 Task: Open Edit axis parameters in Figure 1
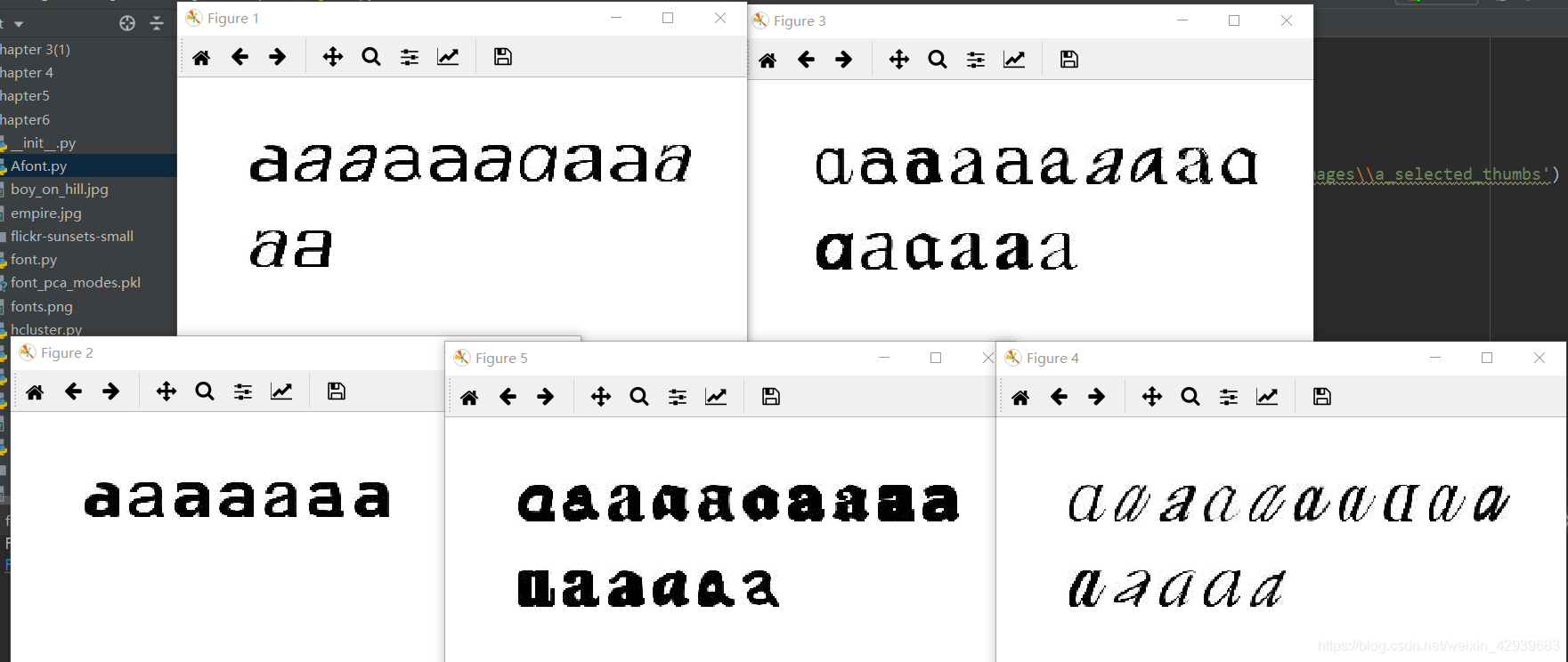(448, 57)
